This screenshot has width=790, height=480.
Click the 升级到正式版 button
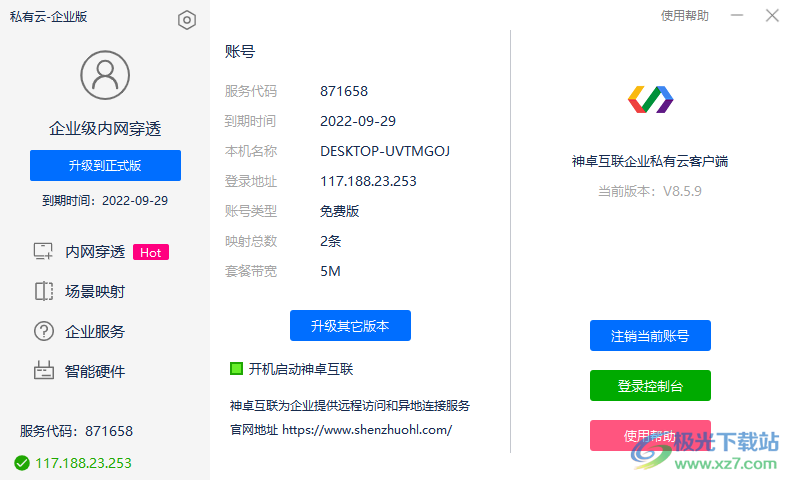(x=105, y=165)
